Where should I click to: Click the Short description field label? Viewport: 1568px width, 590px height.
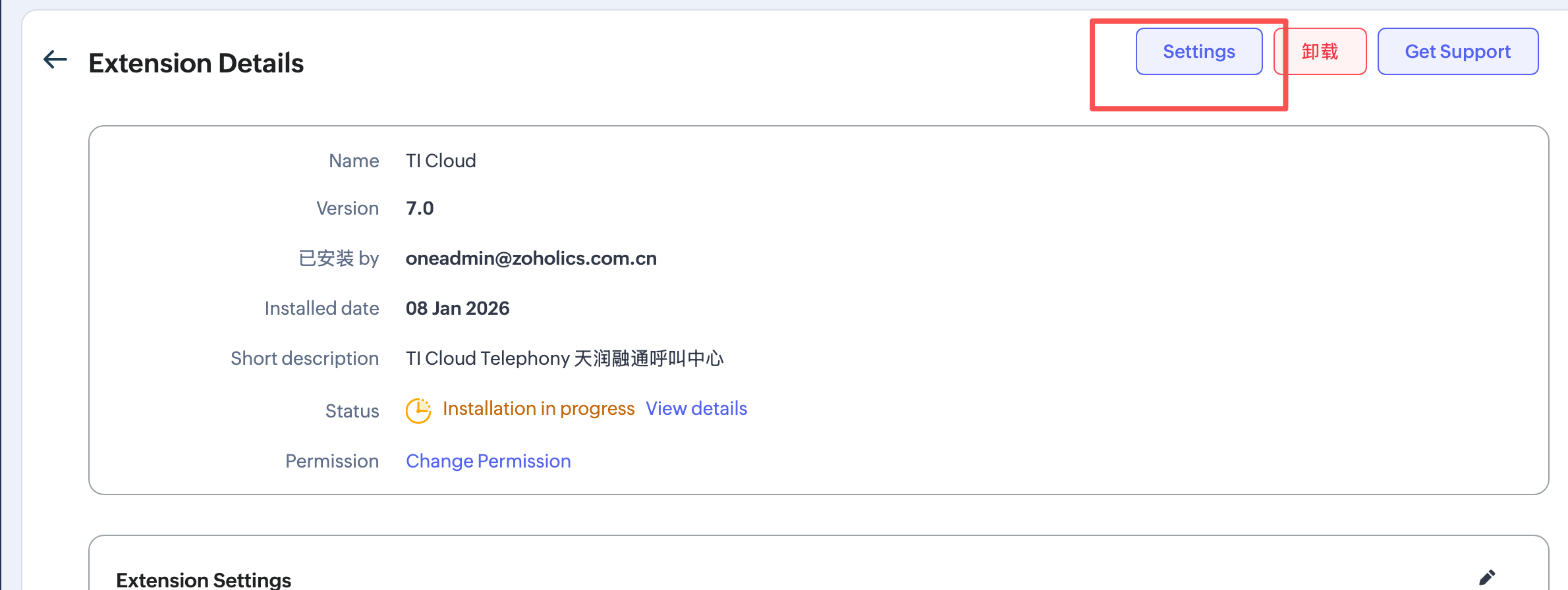304,358
